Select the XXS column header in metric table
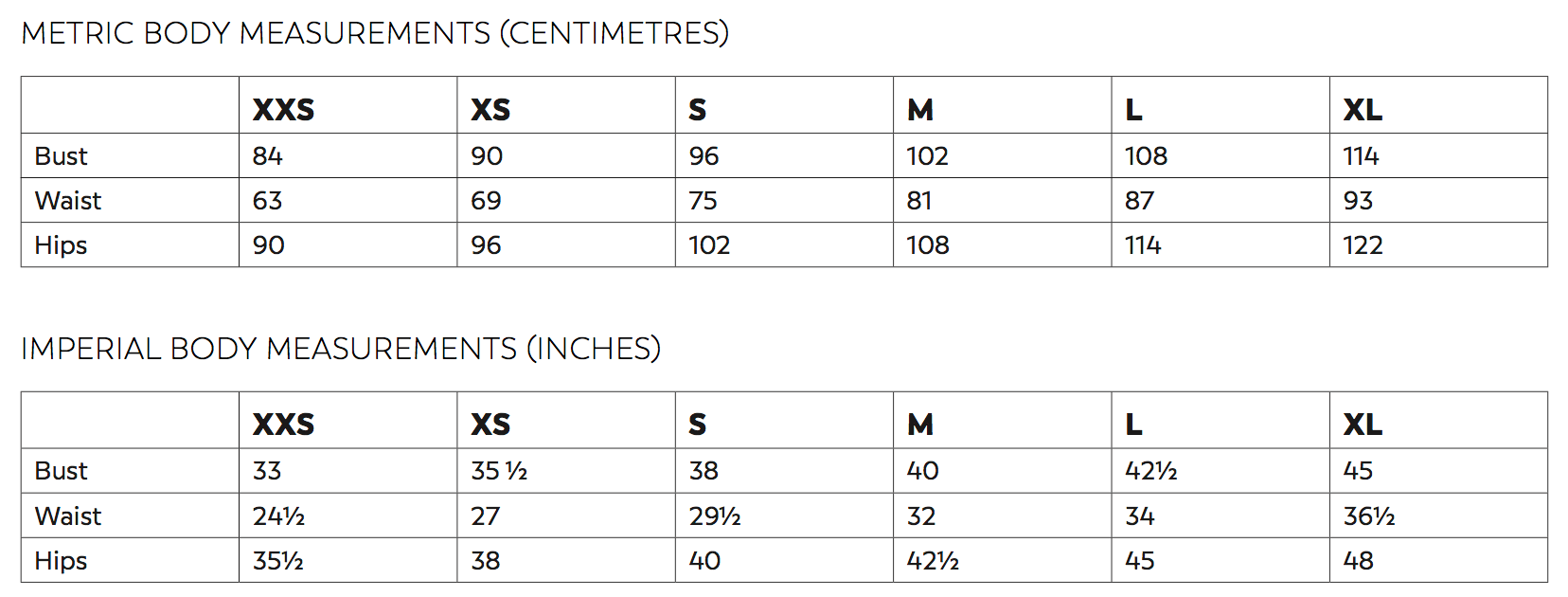 (284, 110)
